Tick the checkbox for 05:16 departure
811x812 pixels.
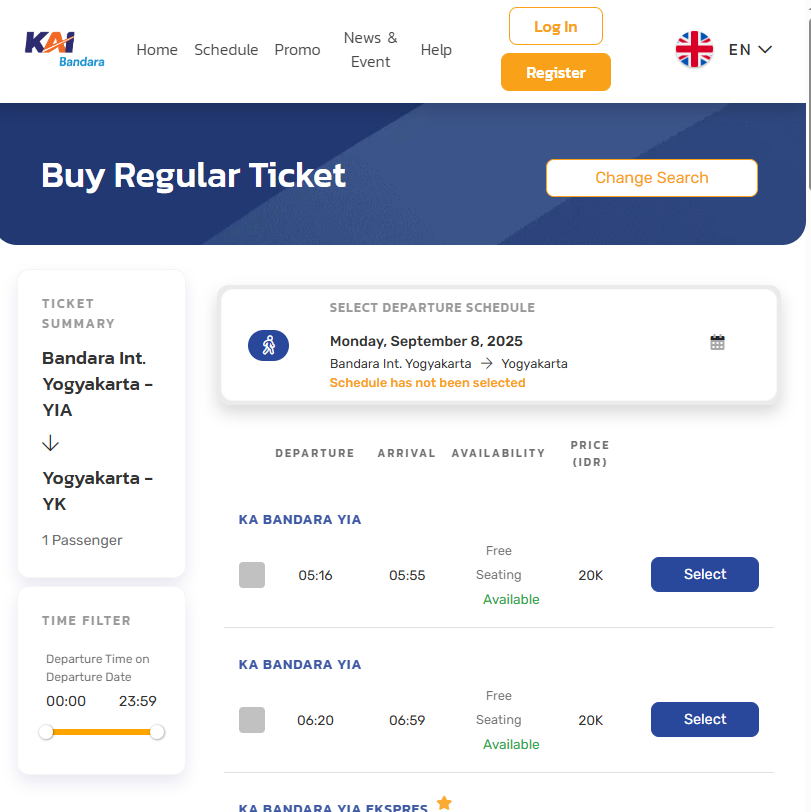click(252, 575)
